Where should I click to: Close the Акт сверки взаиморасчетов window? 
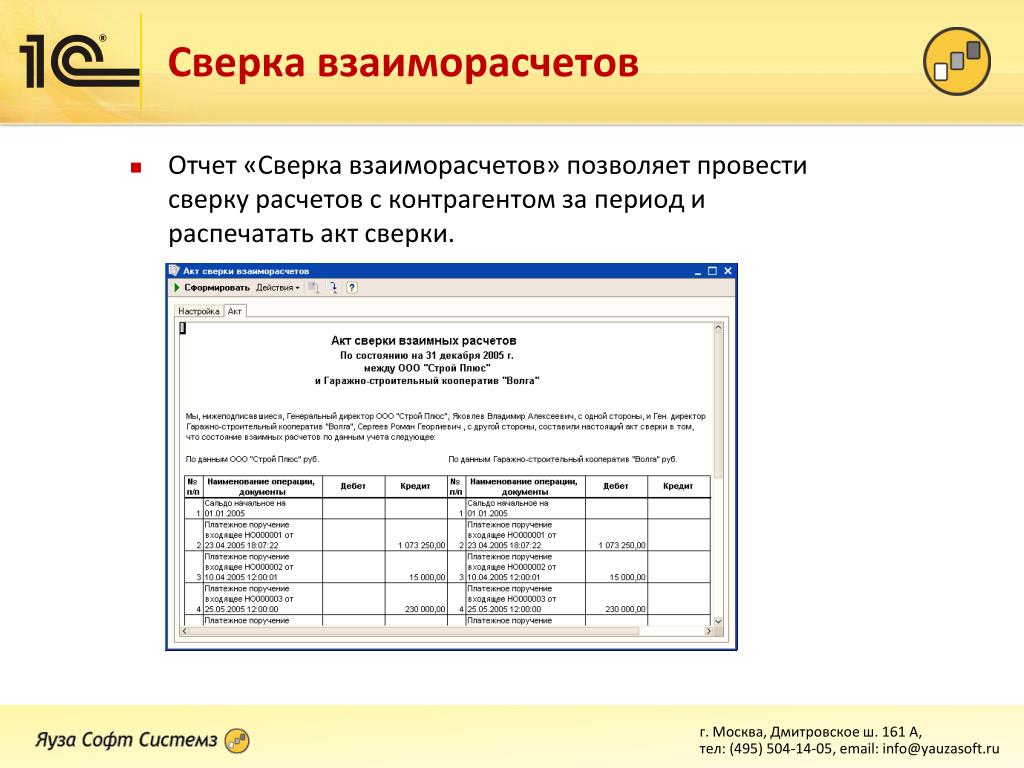[728, 271]
